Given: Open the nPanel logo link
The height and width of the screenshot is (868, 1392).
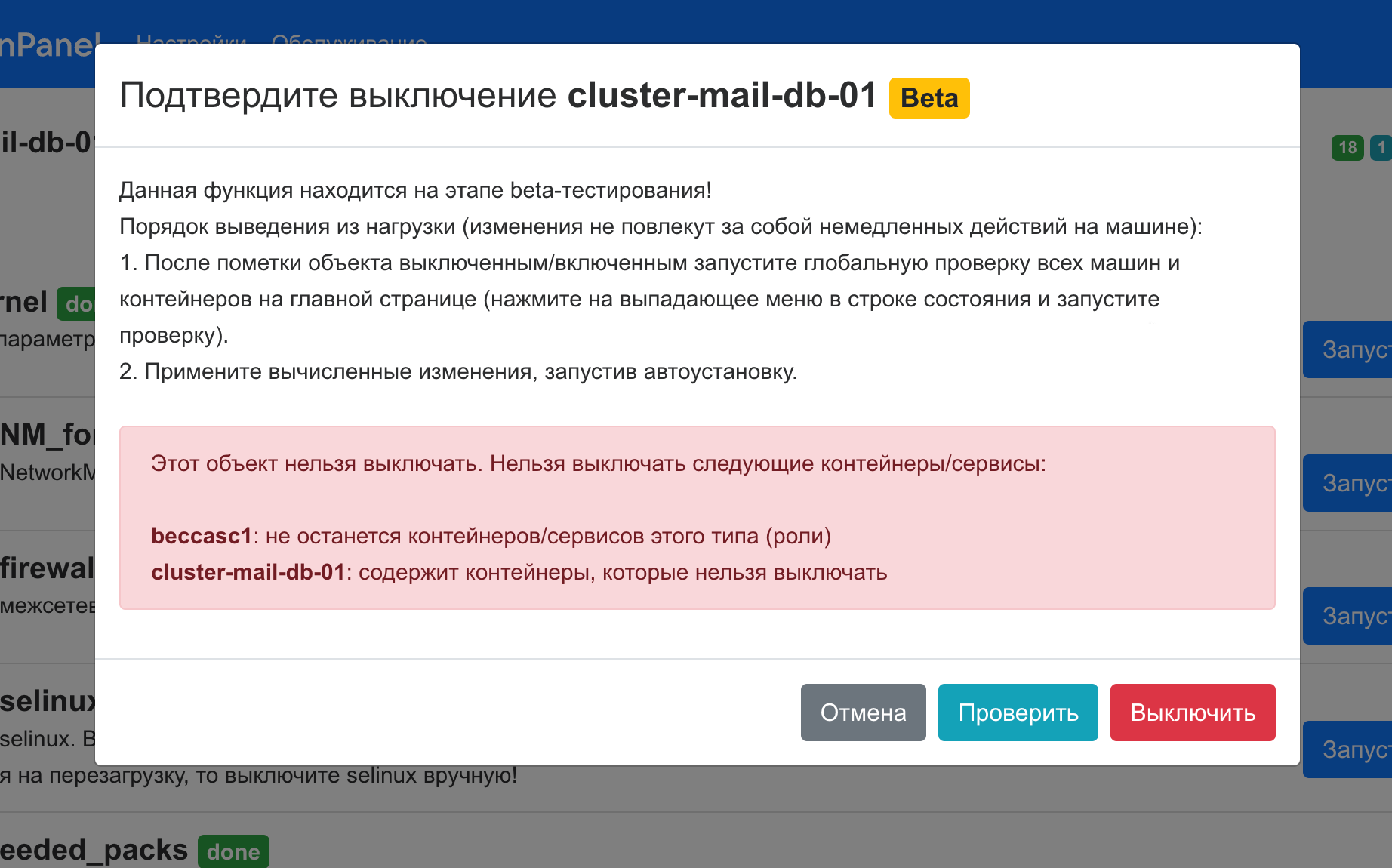Looking at the screenshot, I should tap(49, 45).
